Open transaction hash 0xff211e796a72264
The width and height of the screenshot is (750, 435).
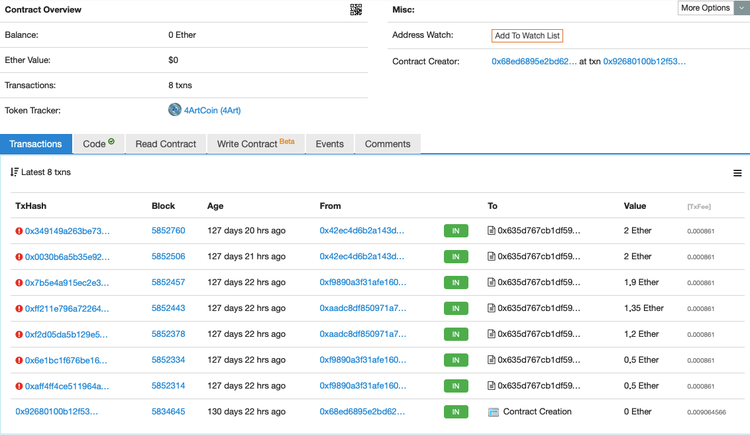67,309
